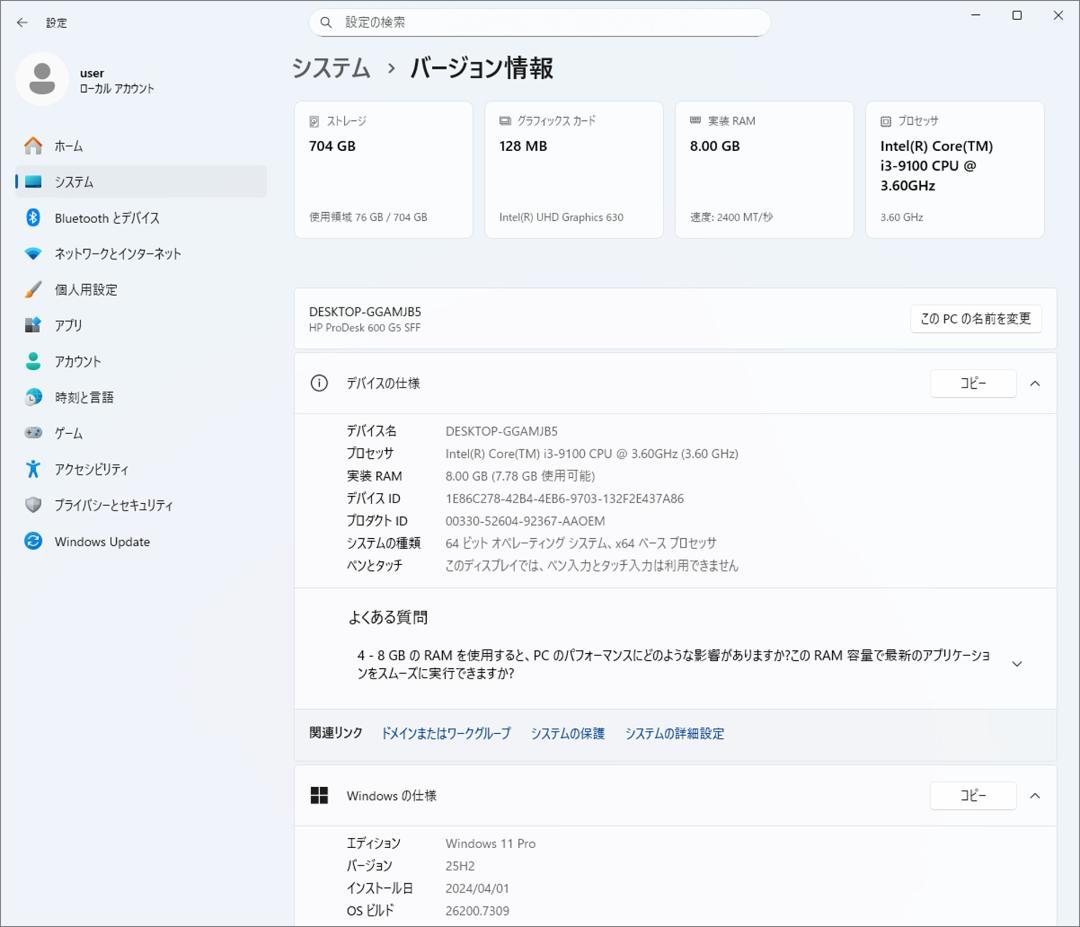The image size is (1080, 927).
Task: Click the back arrow at top left
Action: [x=22, y=22]
